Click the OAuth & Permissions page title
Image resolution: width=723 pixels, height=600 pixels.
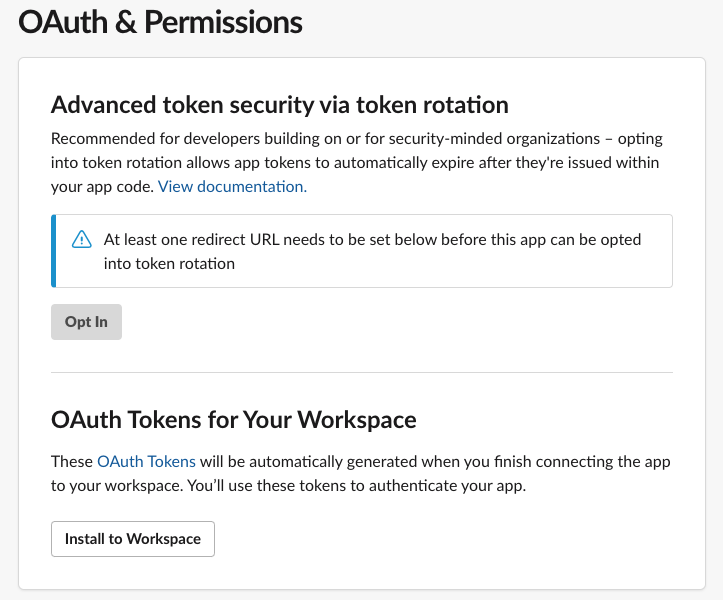coord(160,22)
